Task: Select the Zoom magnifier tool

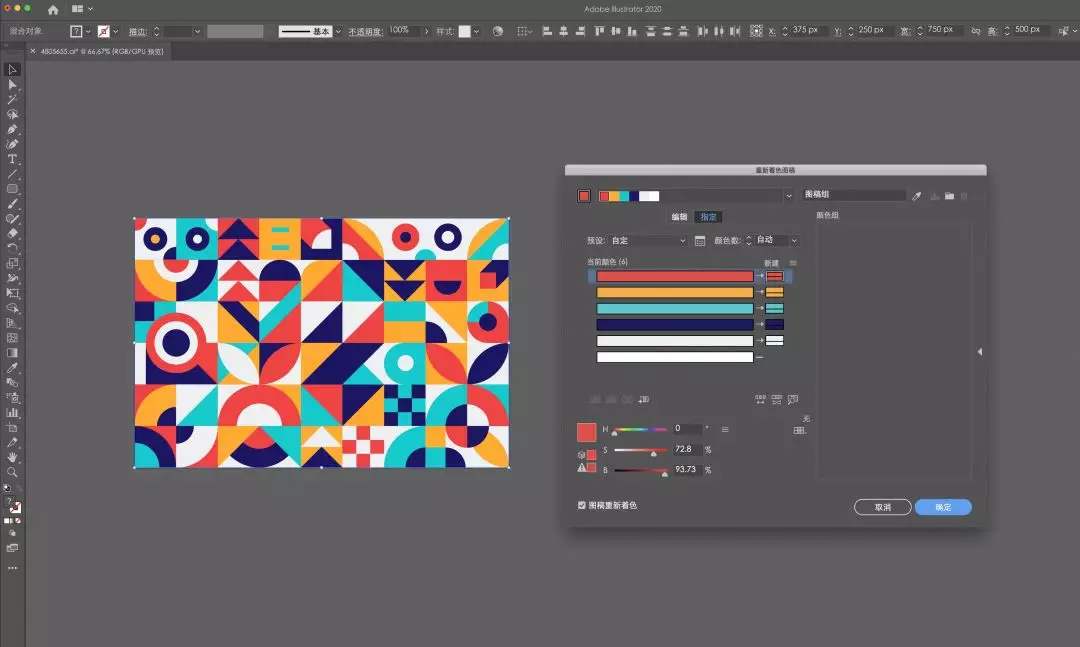Action: click(13, 472)
